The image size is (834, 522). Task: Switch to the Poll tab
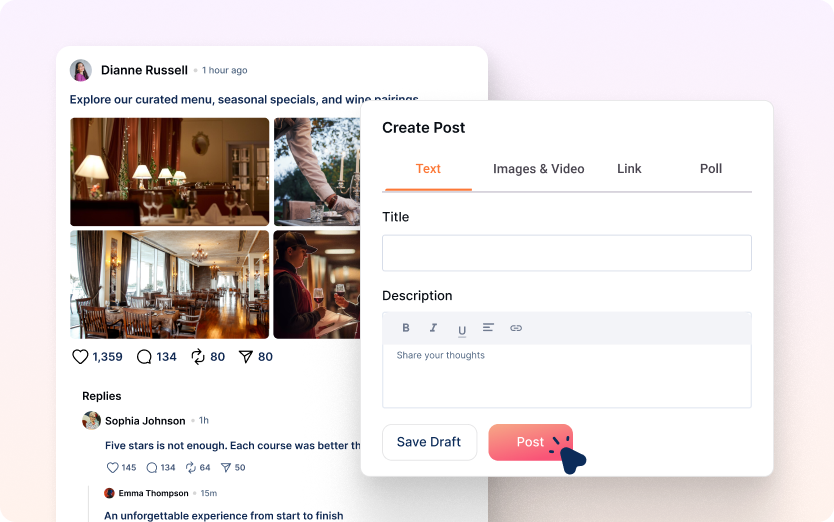pyautogui.click(x=711, y=169)
